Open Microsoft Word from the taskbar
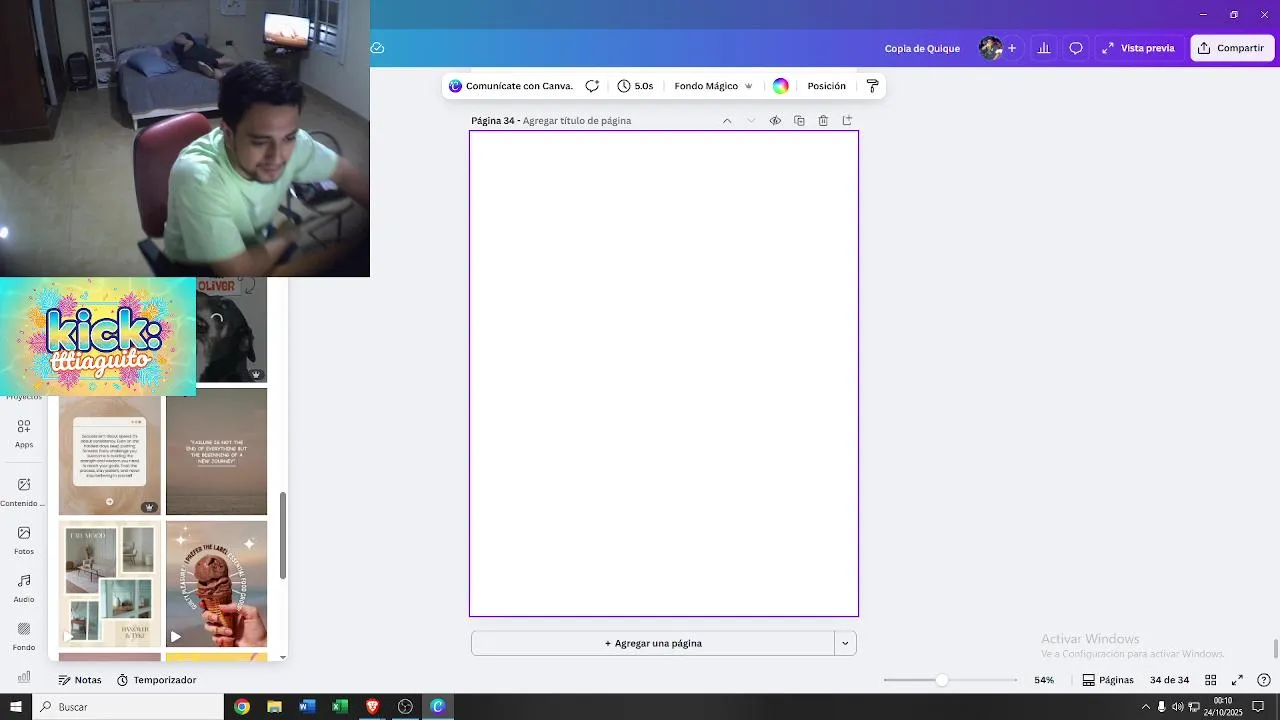The width and height of the screenshot is (1280, 720). click(307, 707)
